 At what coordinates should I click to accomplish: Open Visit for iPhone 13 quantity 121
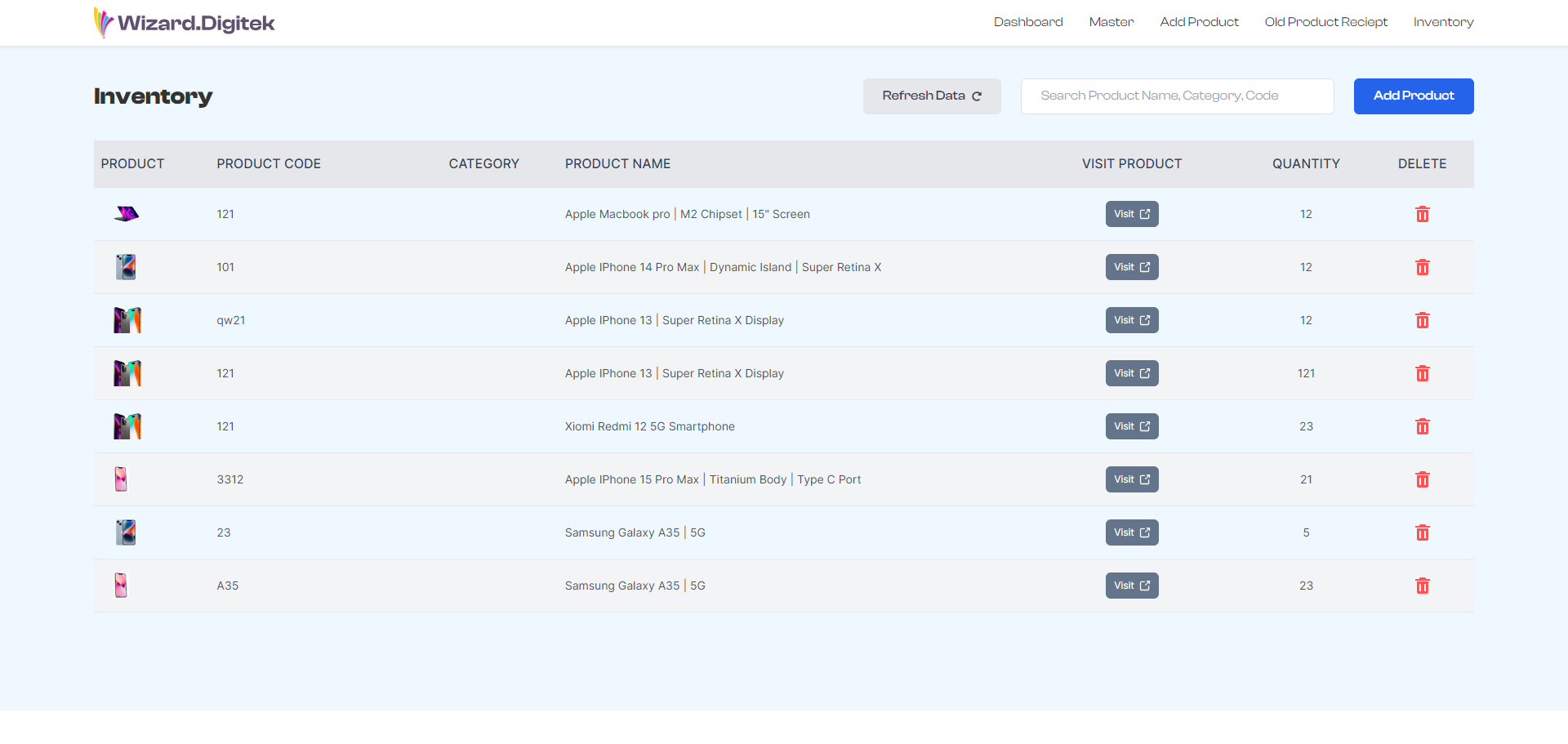click(x=1131, y=373)
